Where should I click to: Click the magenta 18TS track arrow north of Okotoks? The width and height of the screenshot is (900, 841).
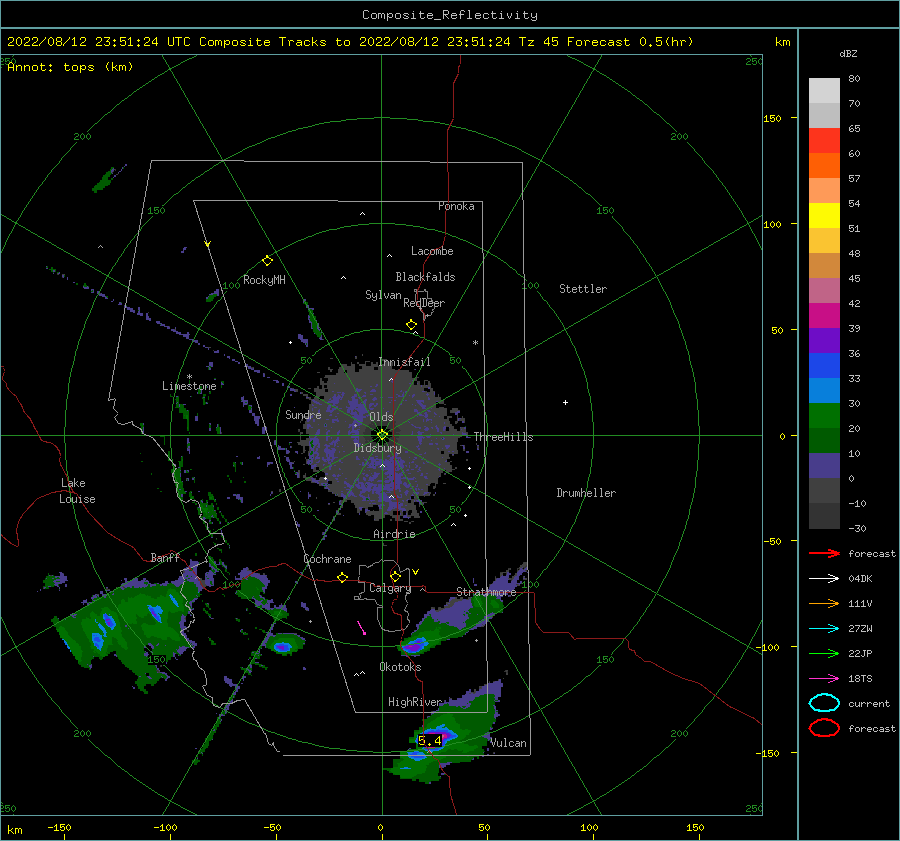pos(361,628)
